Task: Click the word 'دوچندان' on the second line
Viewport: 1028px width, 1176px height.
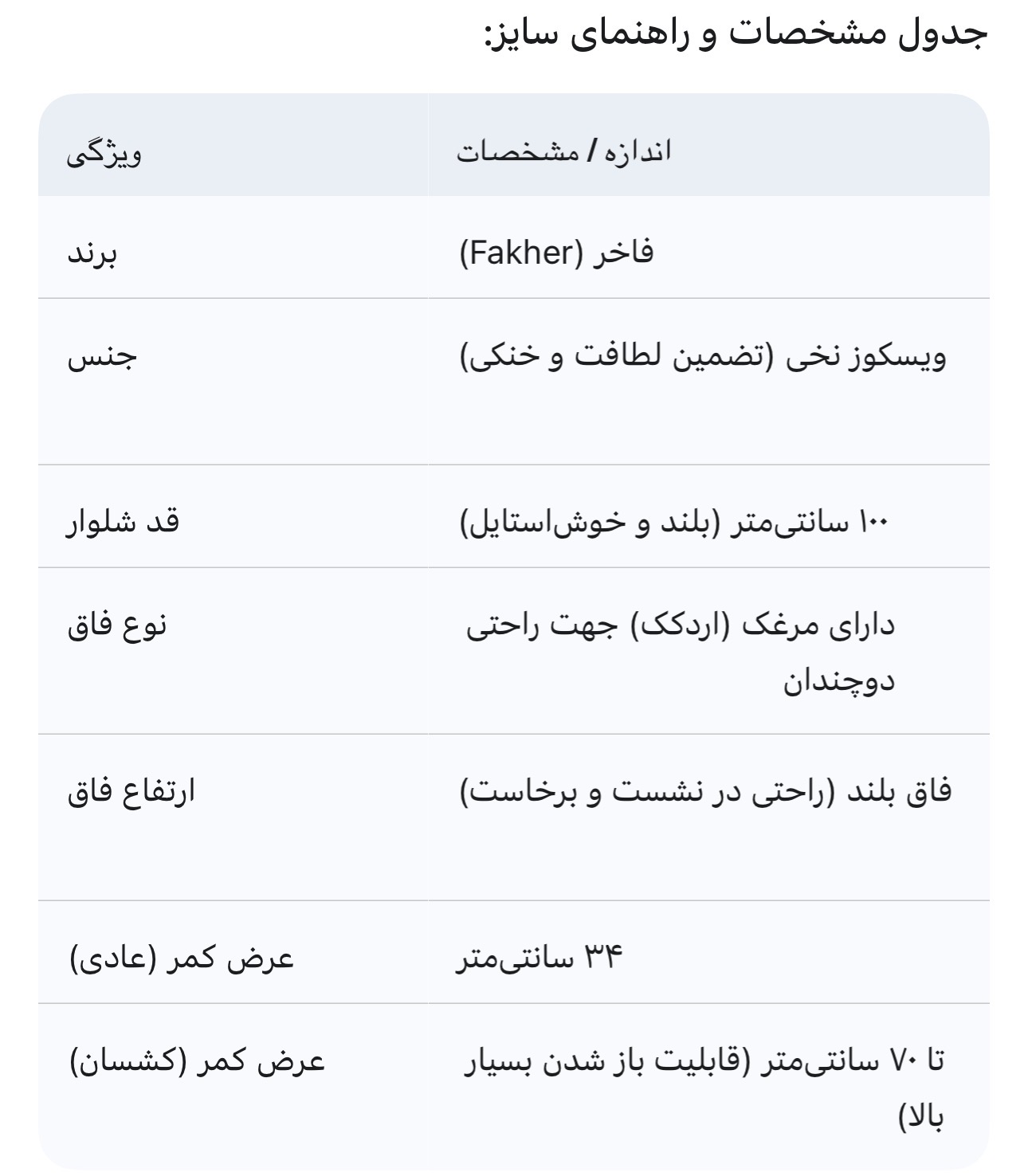Action: pyautogui.click(x=839, y=682)
